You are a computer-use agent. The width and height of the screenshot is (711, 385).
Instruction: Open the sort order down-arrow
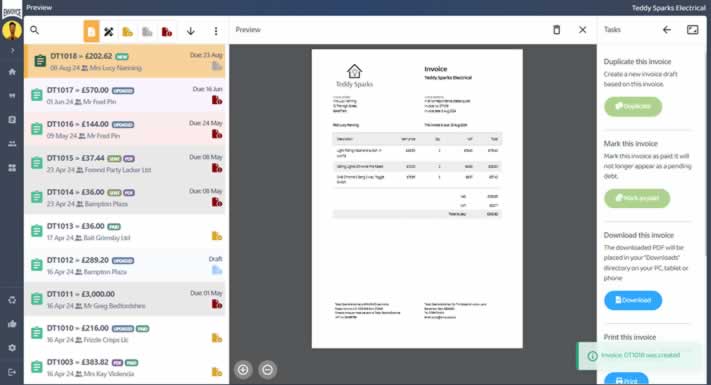tap(191, 31)
